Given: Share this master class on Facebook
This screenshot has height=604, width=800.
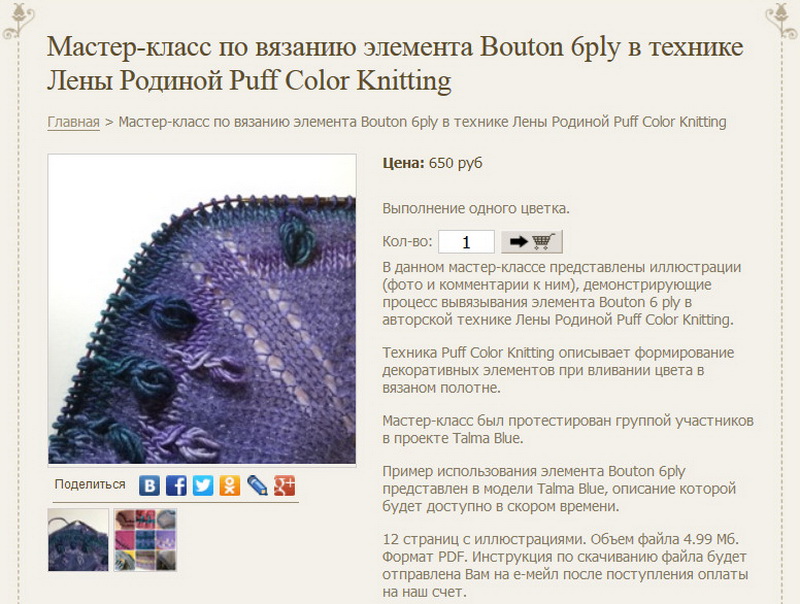Looking at the screenshot, I should point(176,486).
